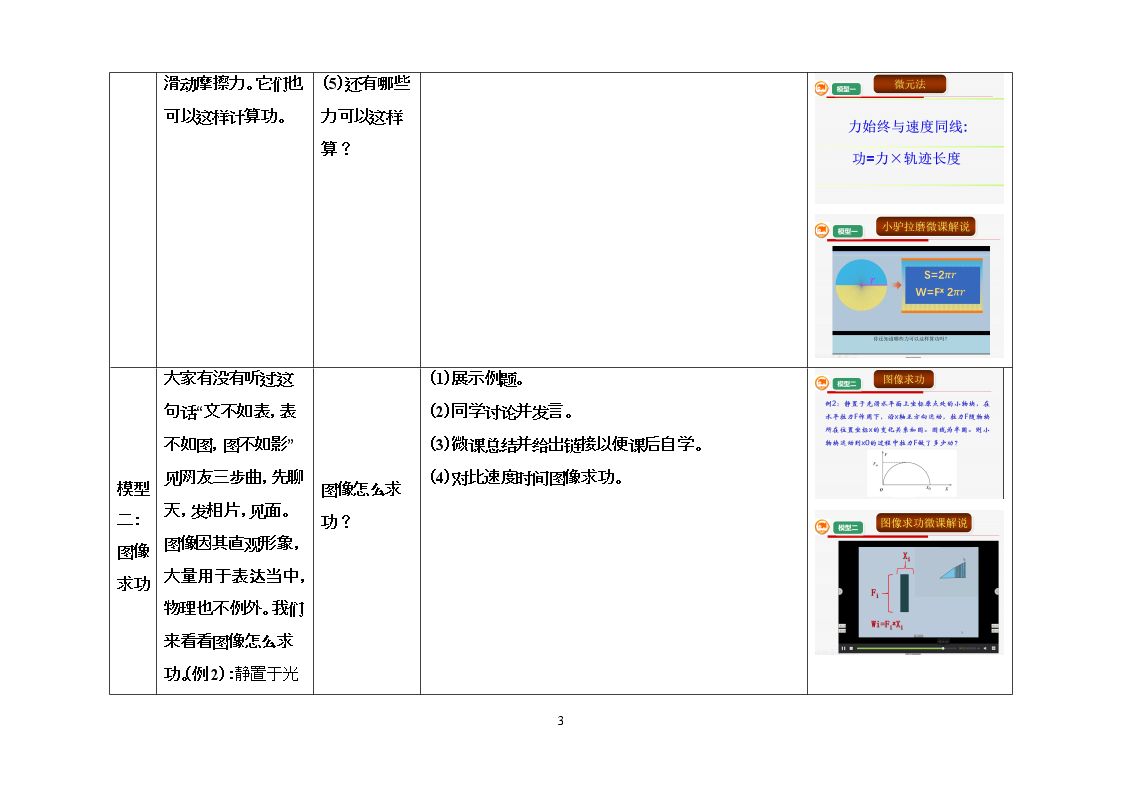
Task: Click the orange round icon beside 图像求功微课解说
Action: pyautogui.click(x=821, y=527)
